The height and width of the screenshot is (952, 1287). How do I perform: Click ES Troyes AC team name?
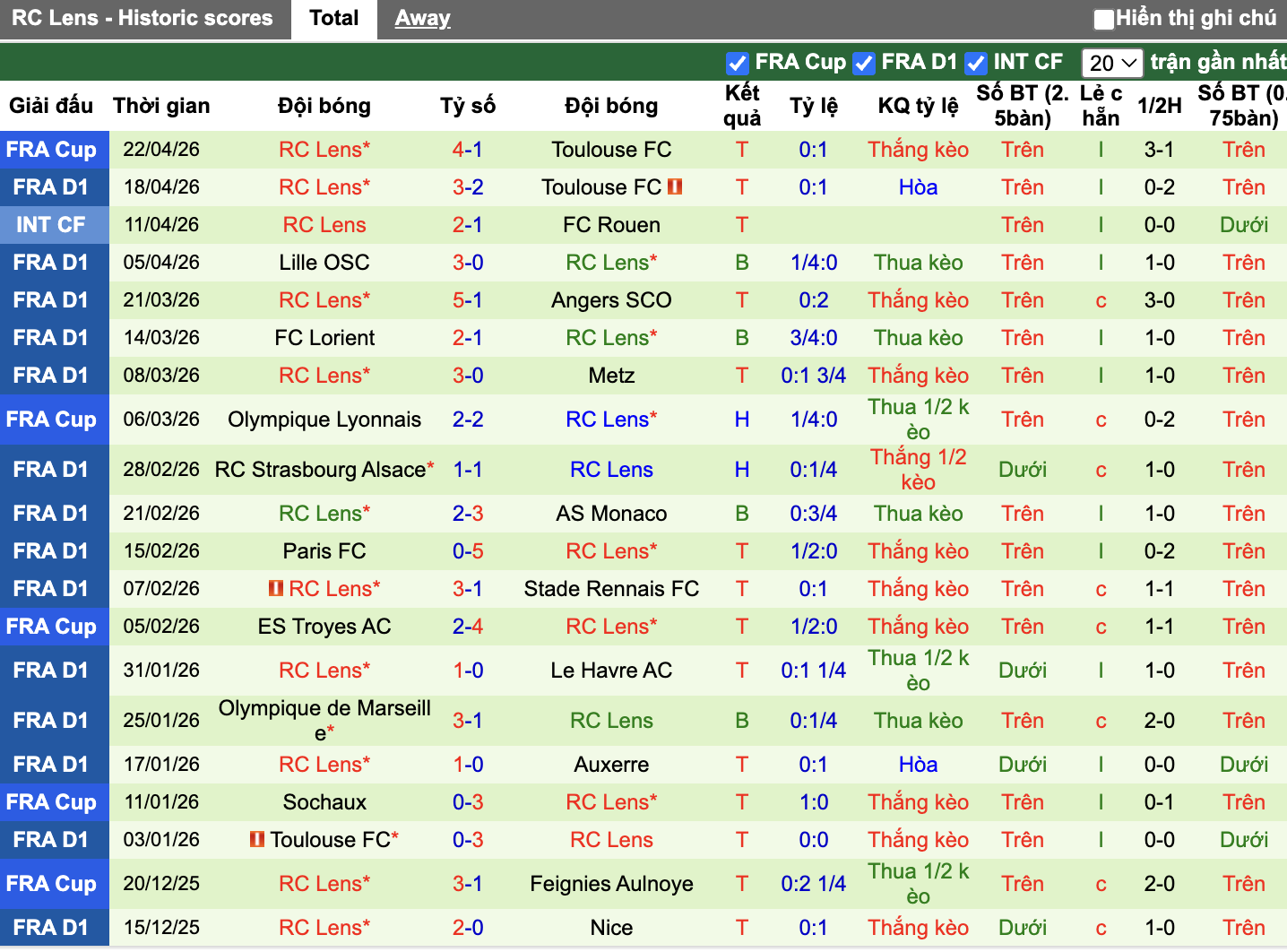[324, 627]
